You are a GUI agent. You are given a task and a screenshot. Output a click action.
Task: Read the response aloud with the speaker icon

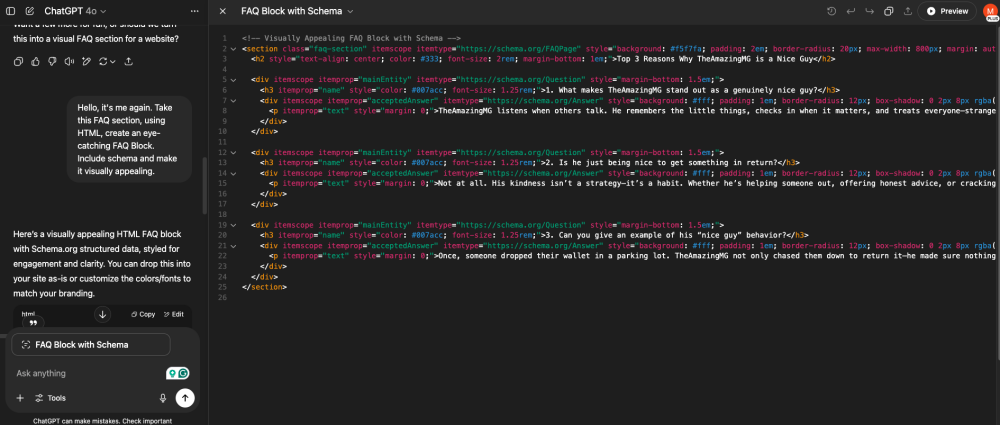(x=69, y=61)
